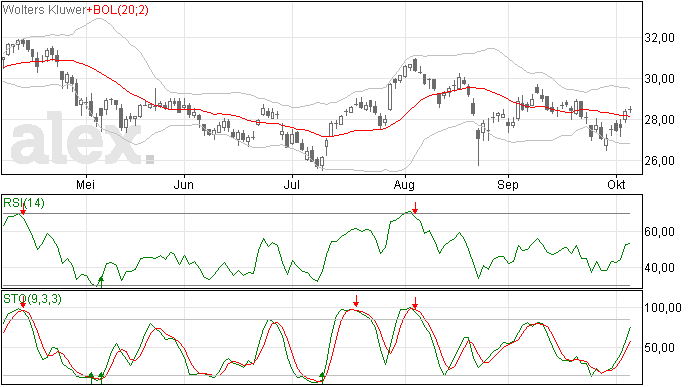
Task: Click the 26,00 price axis value
Action: (x=659, y=161)
